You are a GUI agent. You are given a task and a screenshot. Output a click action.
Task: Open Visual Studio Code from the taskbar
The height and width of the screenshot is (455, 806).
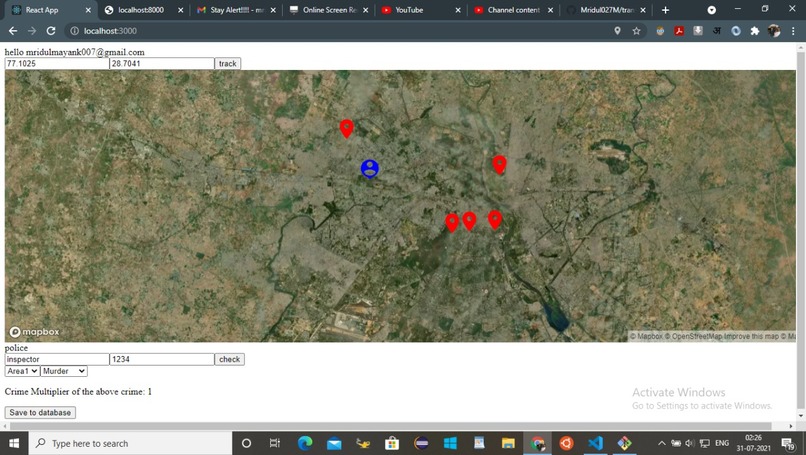[595, 443]
